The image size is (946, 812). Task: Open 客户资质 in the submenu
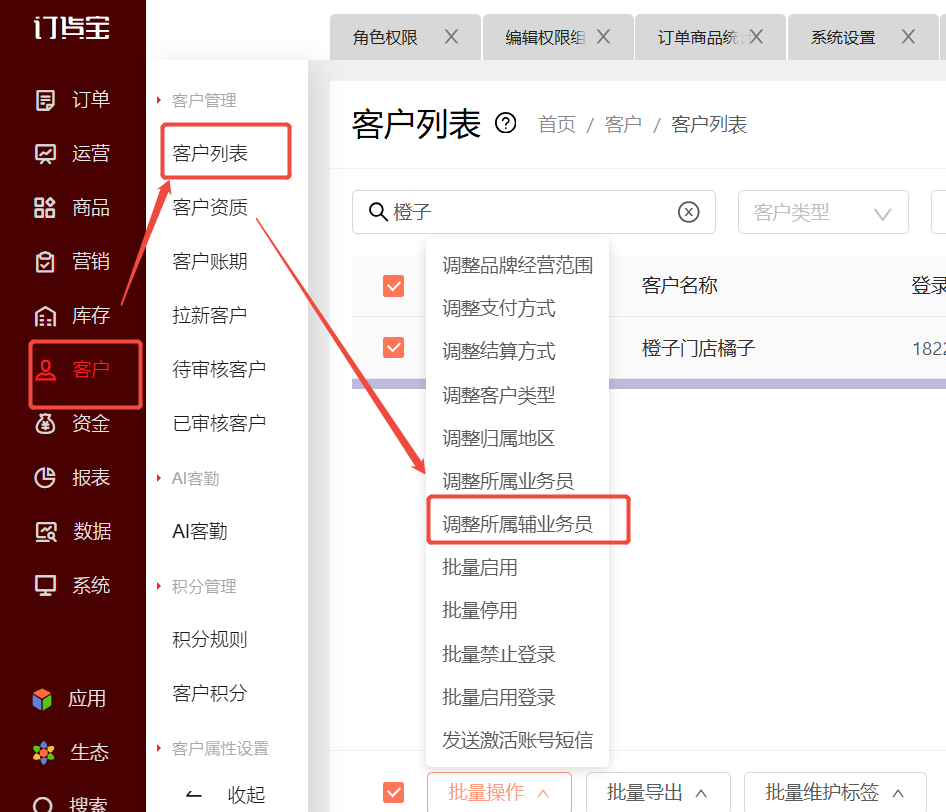(210, 208)
